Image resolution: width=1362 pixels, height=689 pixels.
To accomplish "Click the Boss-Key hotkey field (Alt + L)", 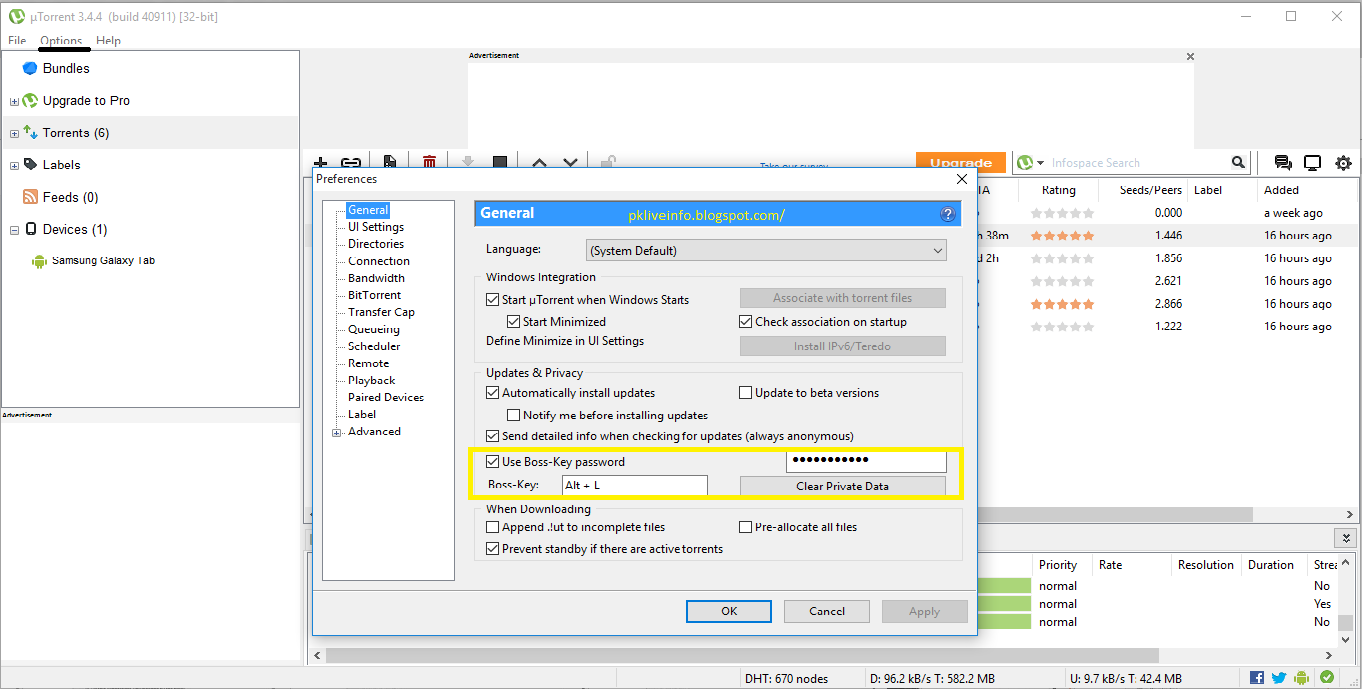I will point(634,485).
